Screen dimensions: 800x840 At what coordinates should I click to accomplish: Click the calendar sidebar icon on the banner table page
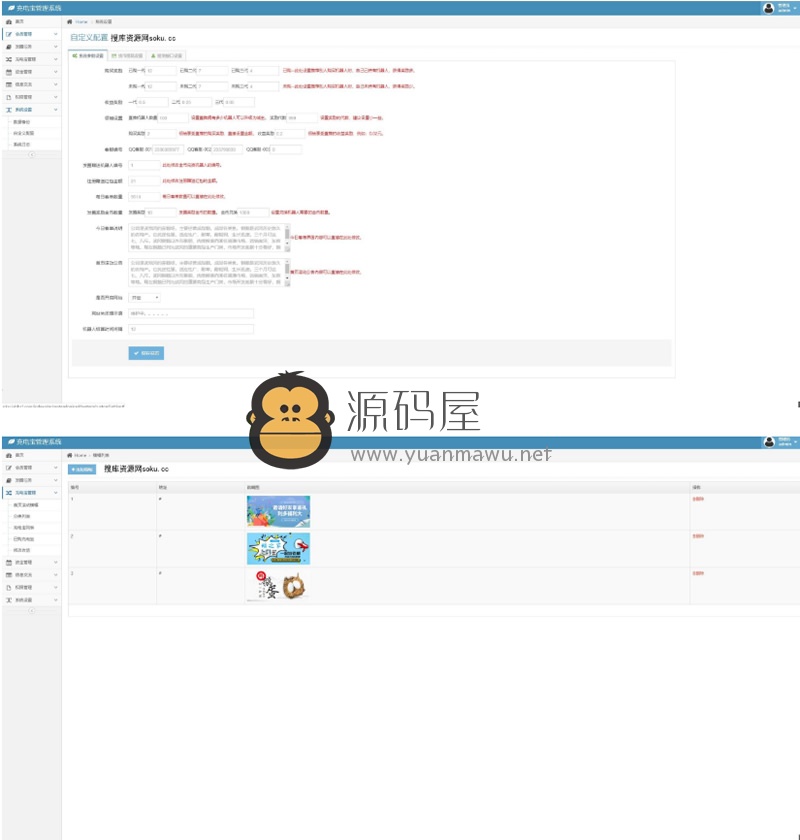click(9, 562)
